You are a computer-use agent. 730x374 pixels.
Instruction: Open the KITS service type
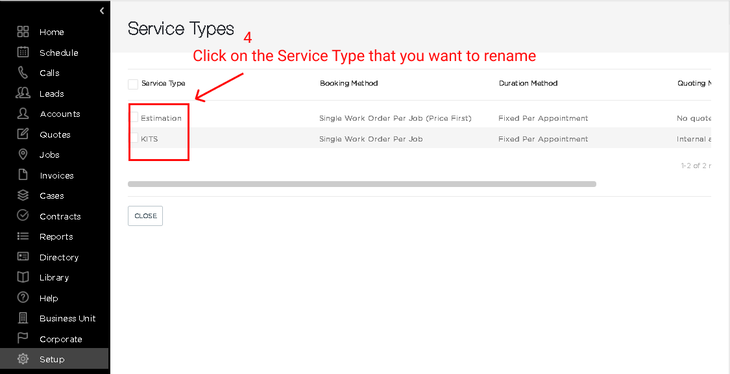tap(149, 139)
